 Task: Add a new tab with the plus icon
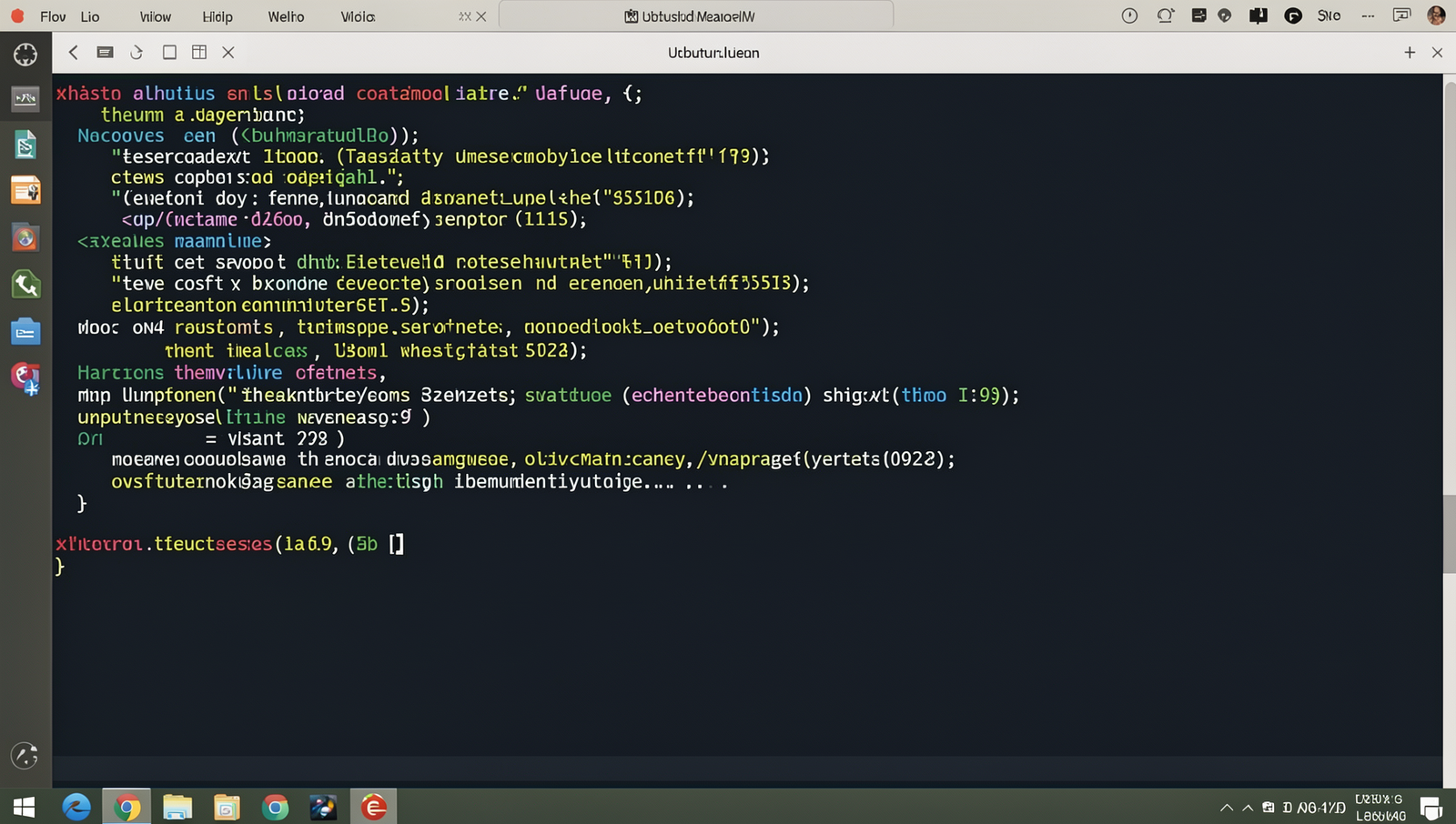pos(1410,53)
